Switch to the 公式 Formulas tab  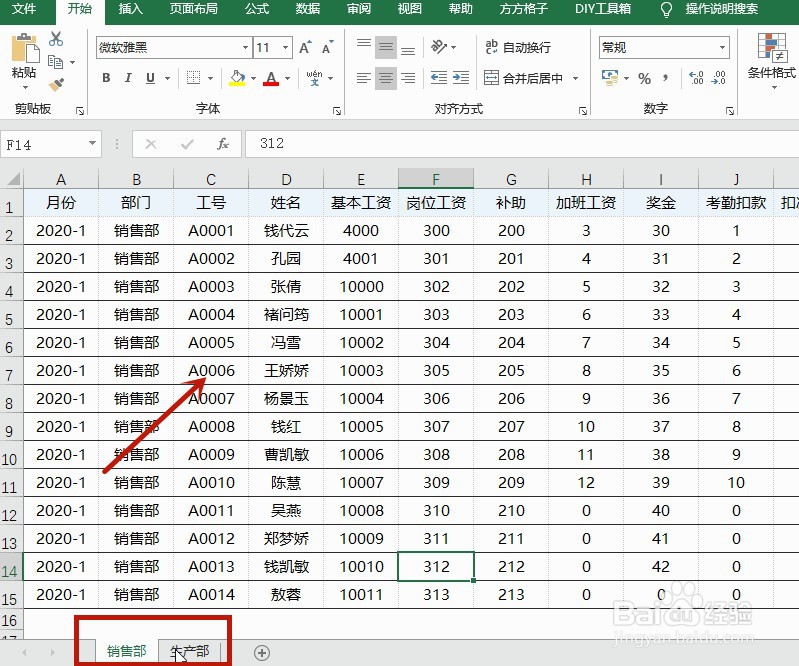(256, 9)
